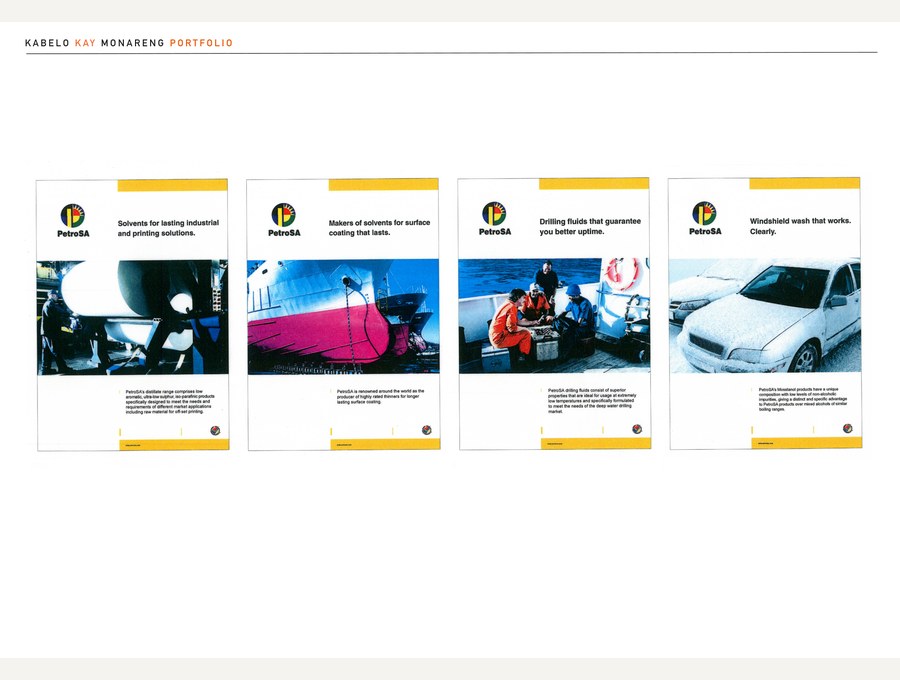Click top yellow bar on industrial solvents poster

(173, 185)
